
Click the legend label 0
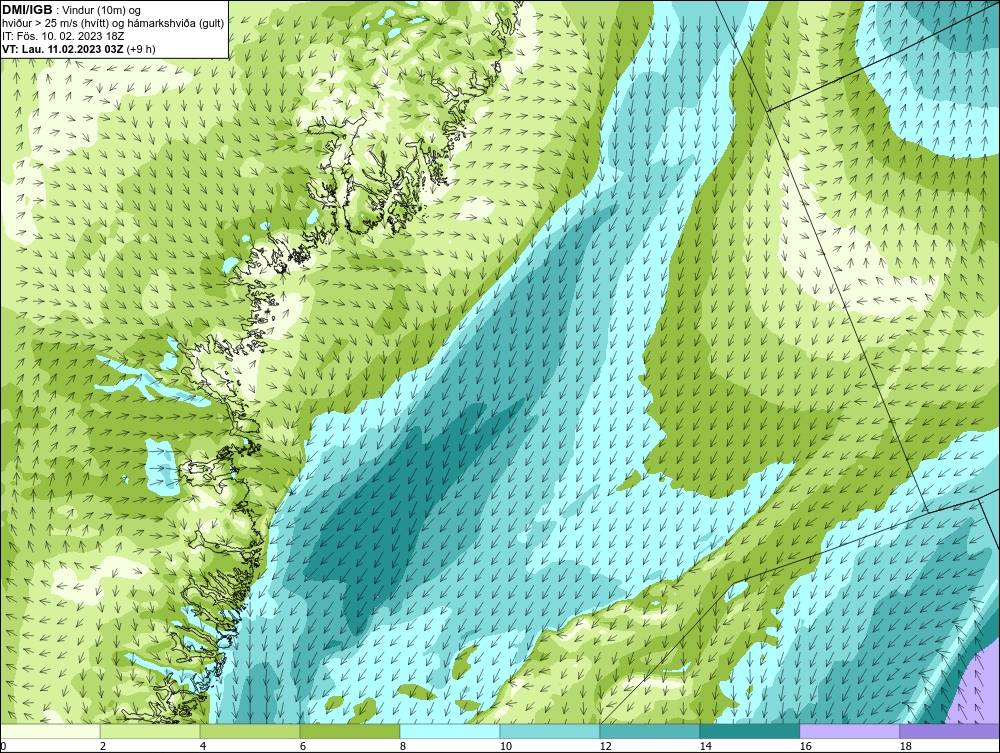coord(3,746)
